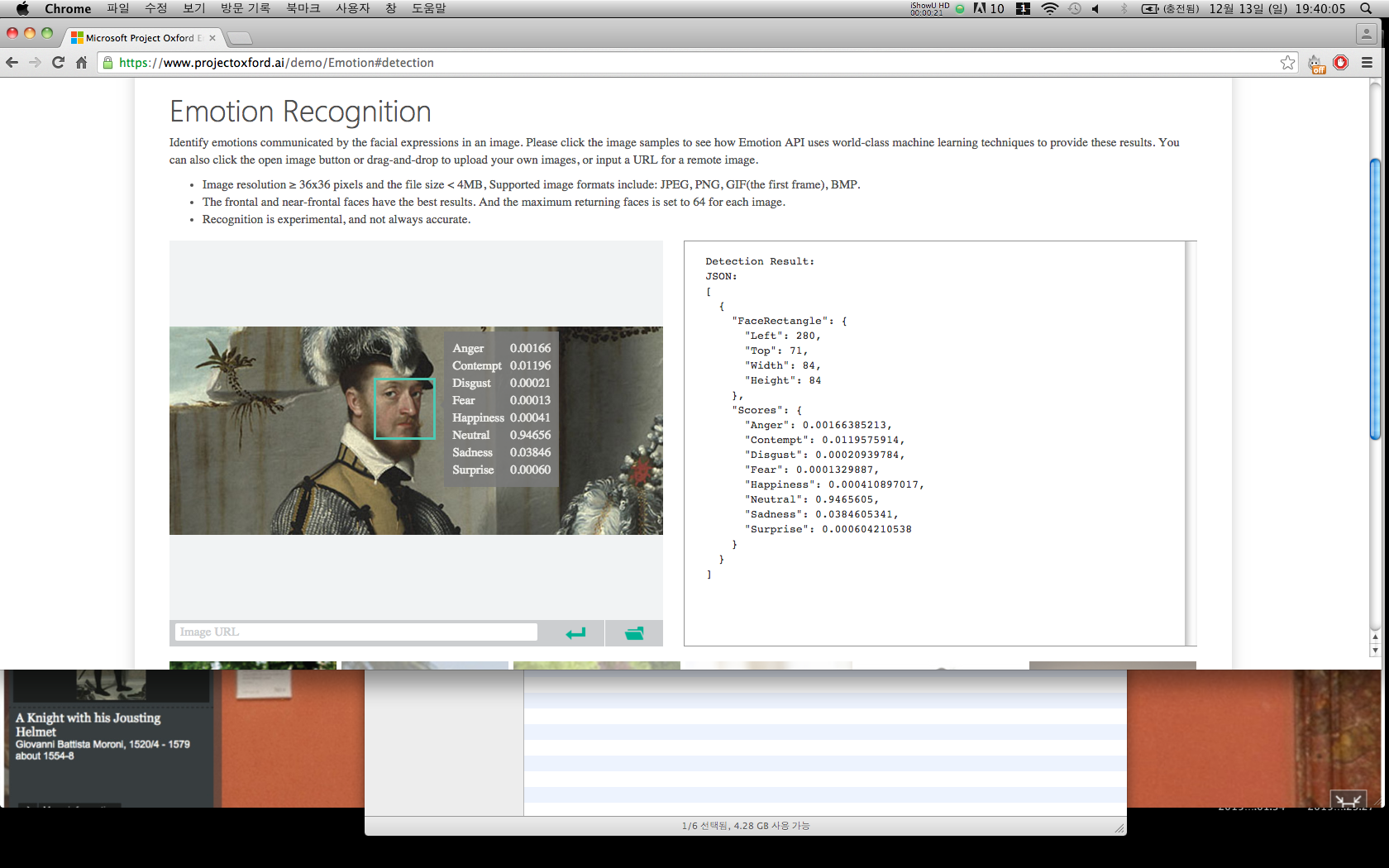Viewport: 1389px width, 868px height.
Task: Open the Apple menu
Action: coord(22,8)
